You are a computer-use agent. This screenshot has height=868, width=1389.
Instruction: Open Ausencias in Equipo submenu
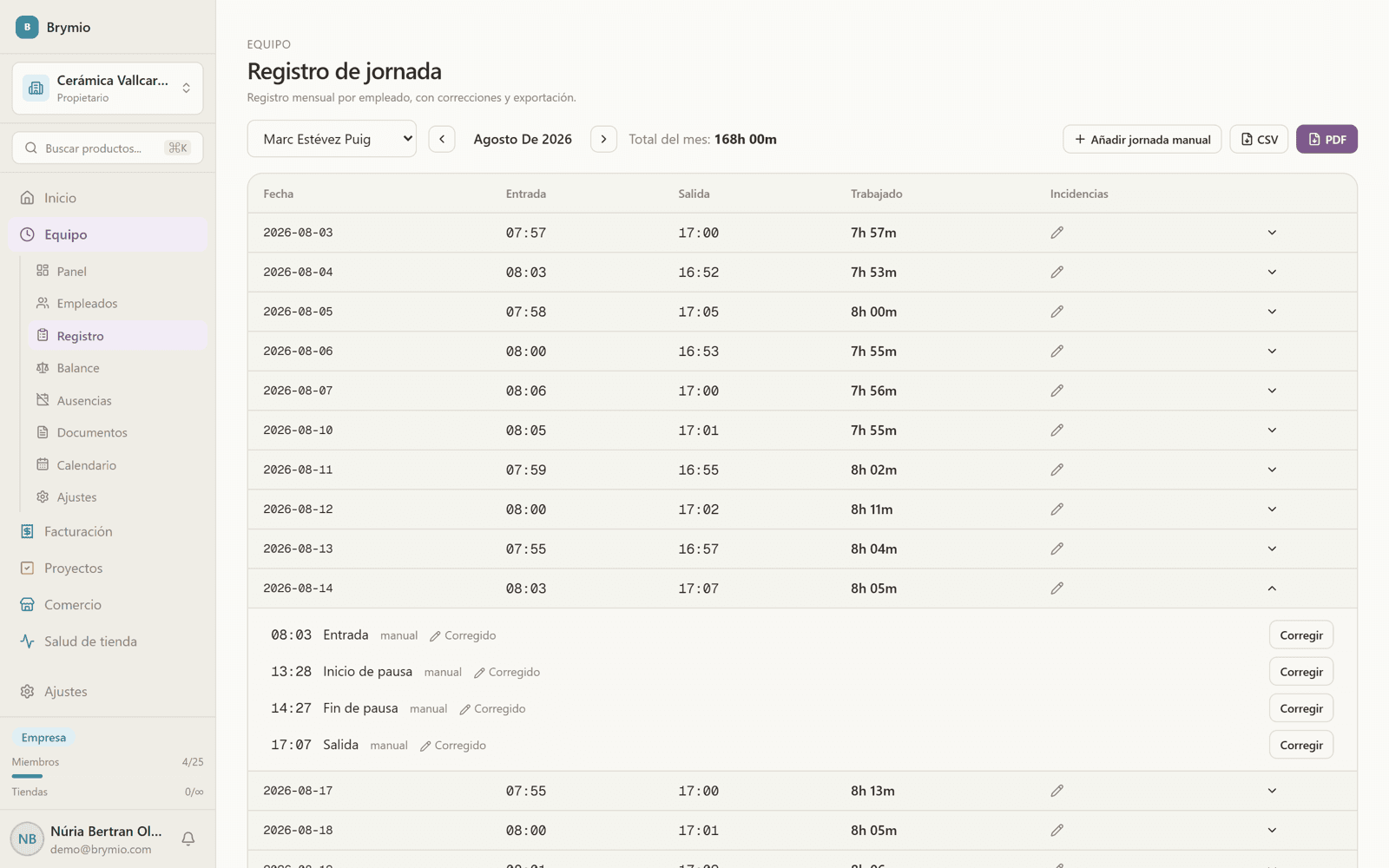(117, 400)
